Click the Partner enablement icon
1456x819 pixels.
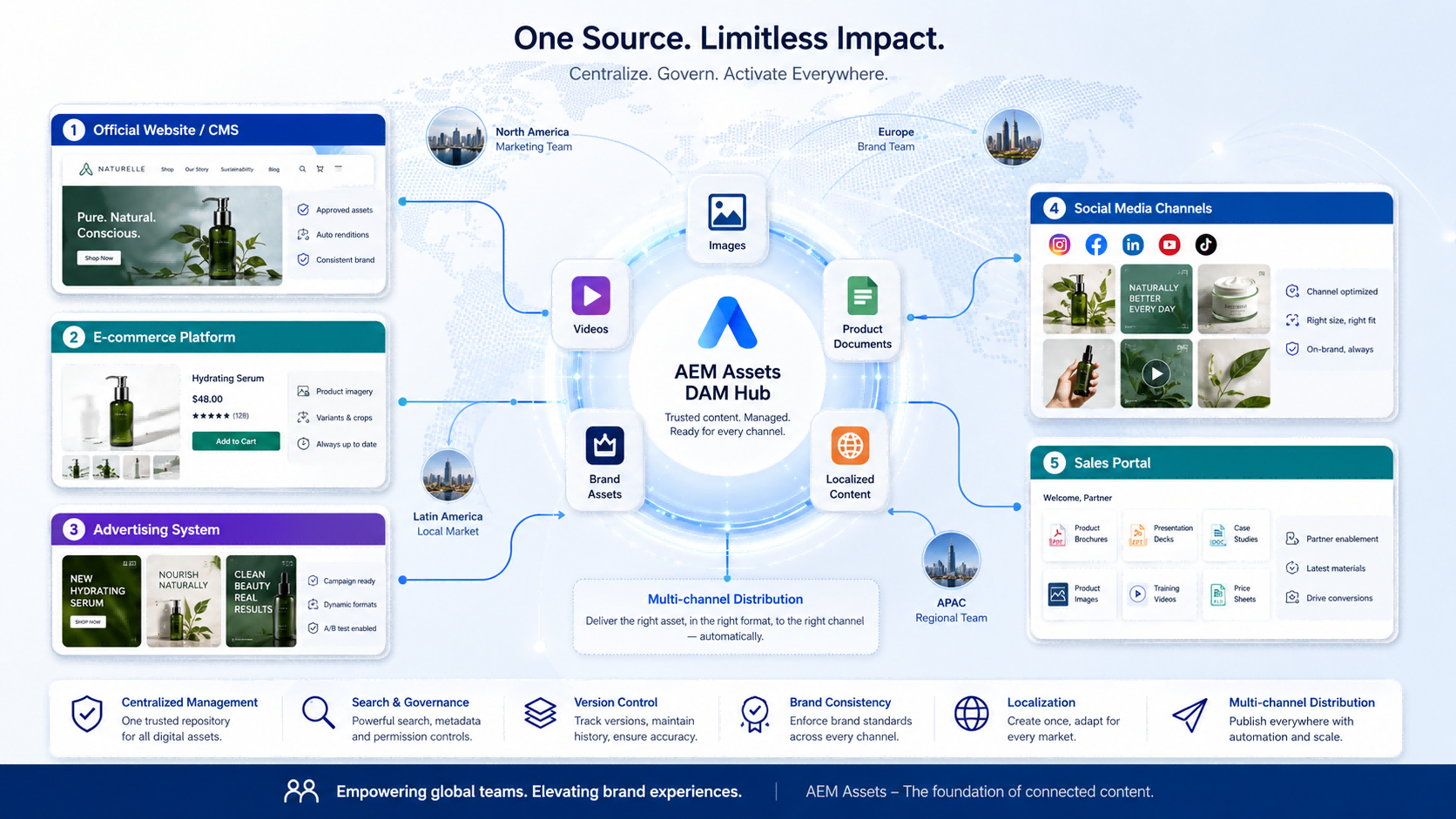(x=1292, y=539)
